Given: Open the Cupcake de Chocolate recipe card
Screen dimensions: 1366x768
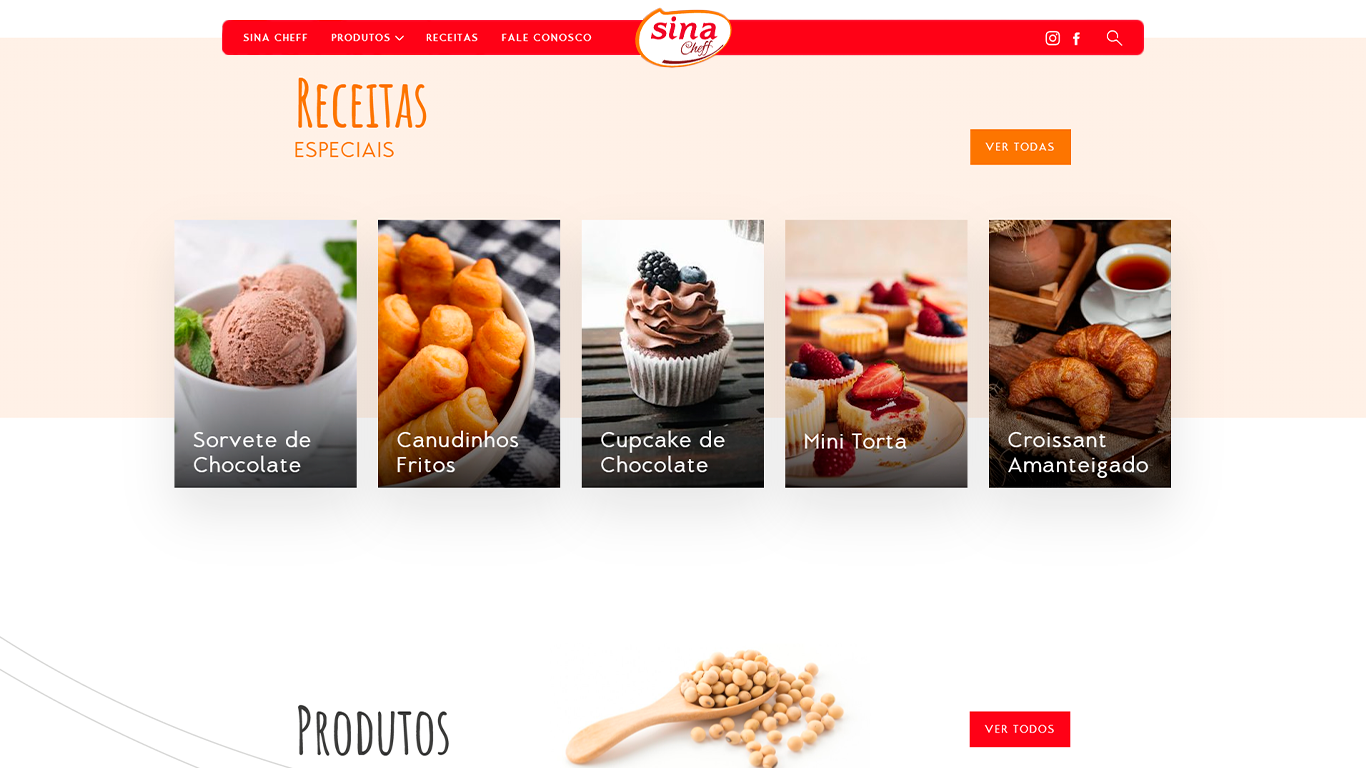Looking at the screenshot, I should (x=673, y=354).
